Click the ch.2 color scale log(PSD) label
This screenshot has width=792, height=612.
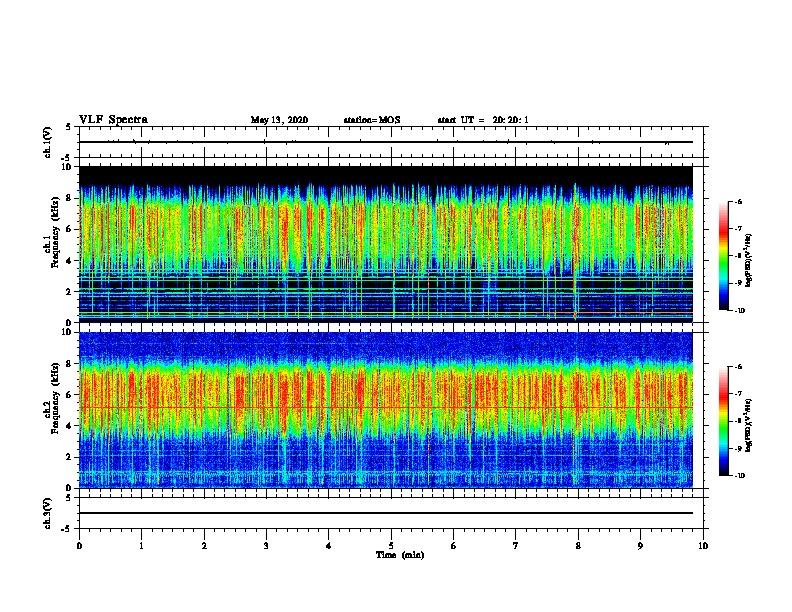click(748, 425)
